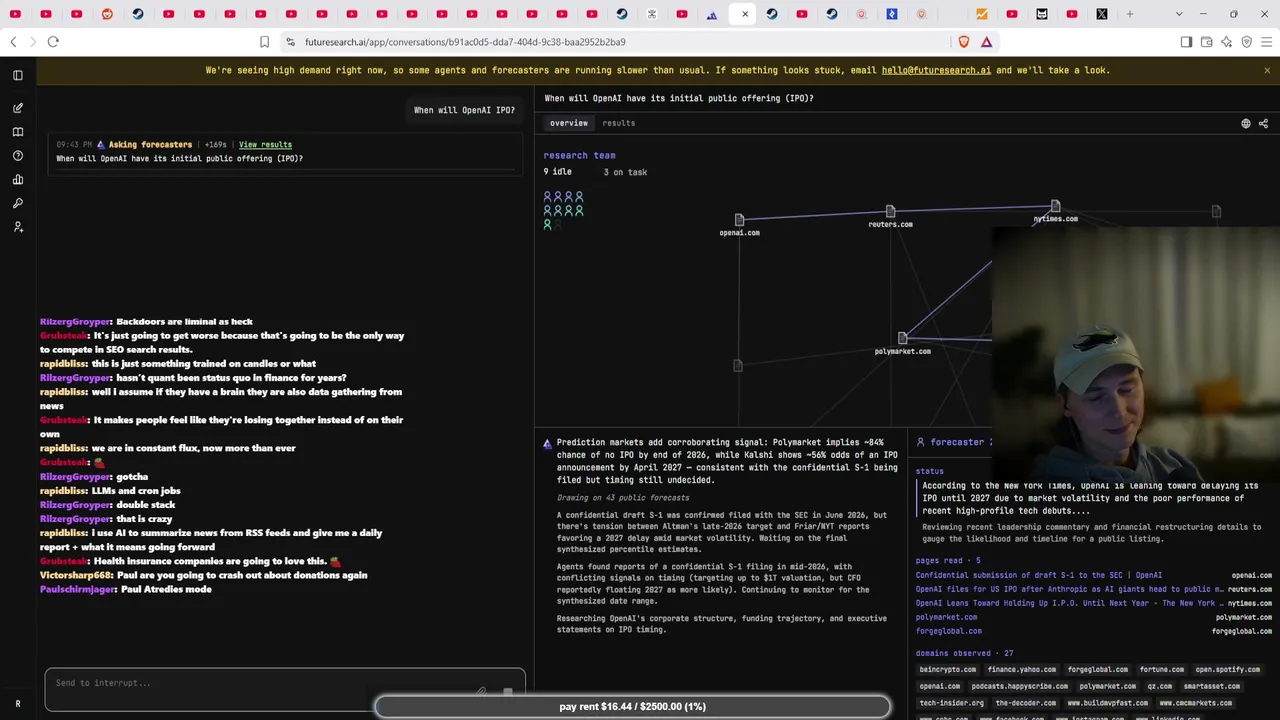Select the polymarket.com document node

902,339
